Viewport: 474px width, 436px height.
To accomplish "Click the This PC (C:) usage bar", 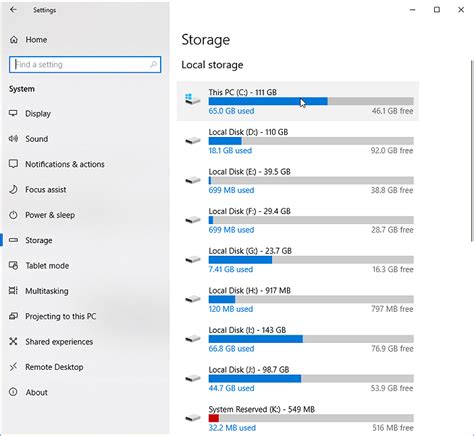I will [x=311, y=101].
